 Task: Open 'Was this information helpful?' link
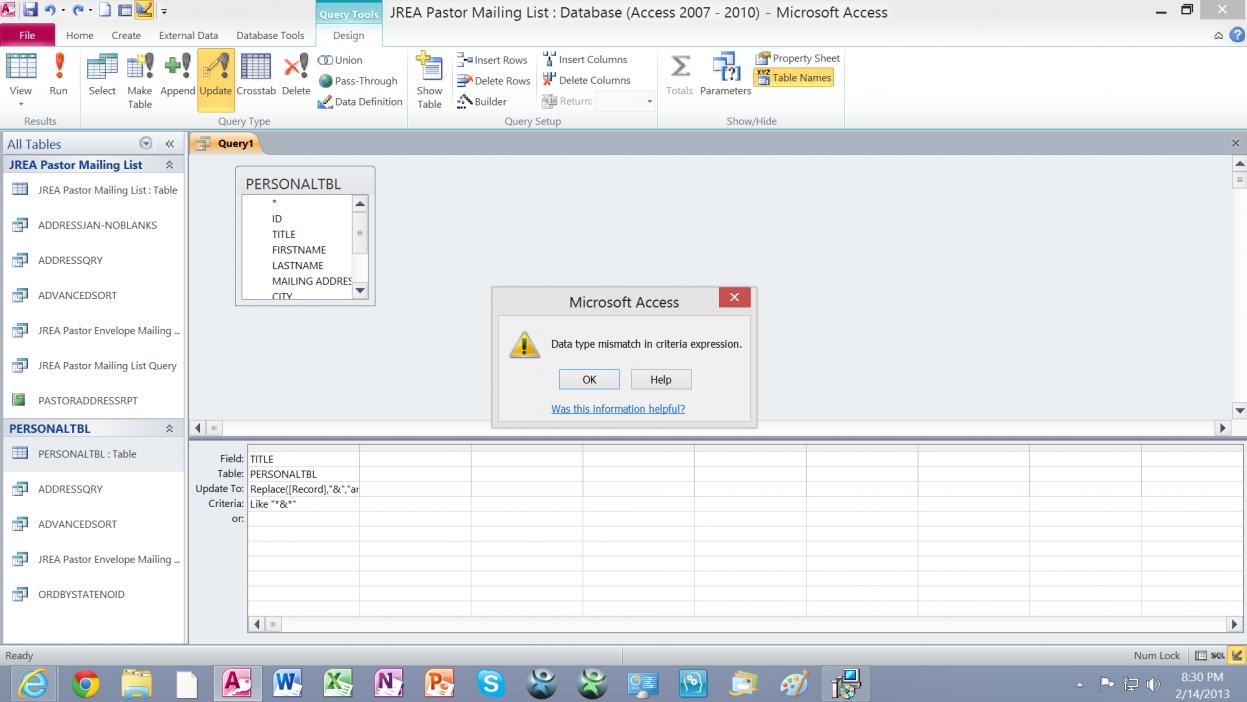[x=618, y=408]
